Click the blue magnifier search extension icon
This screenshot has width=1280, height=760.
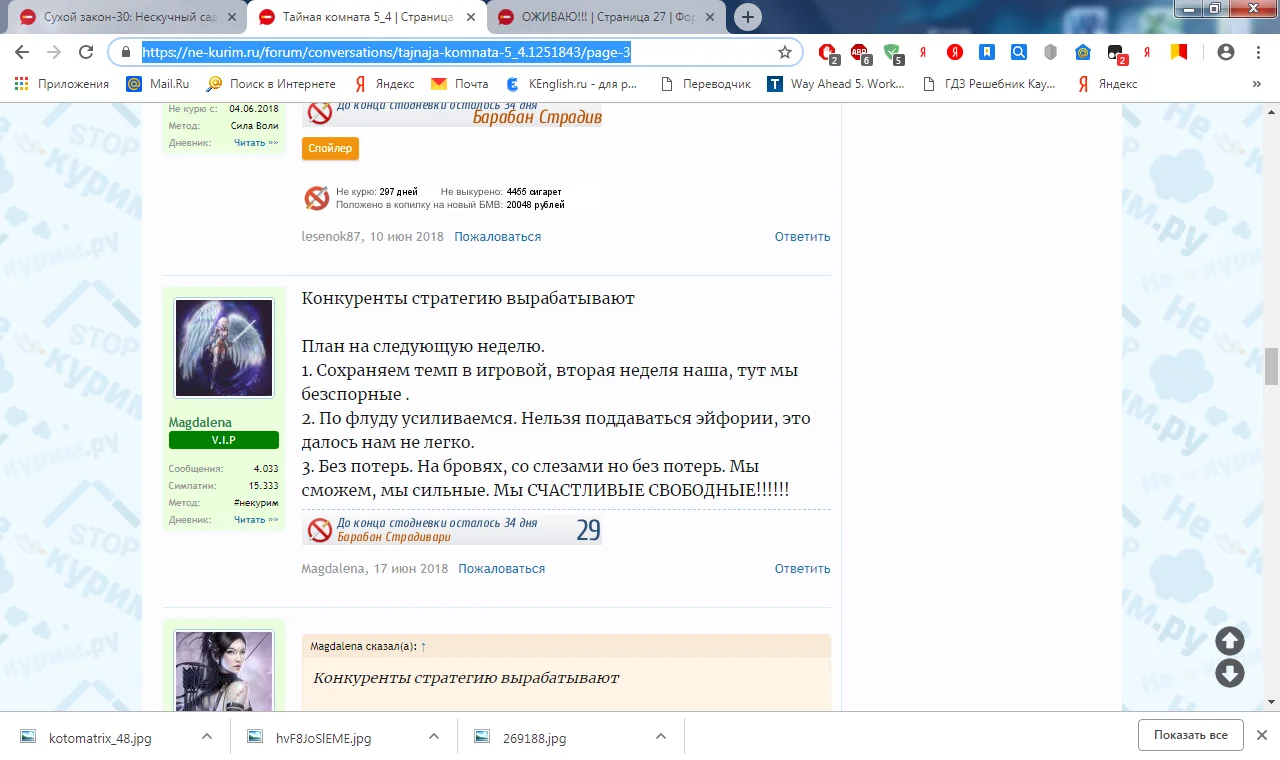click(1018, 52)
